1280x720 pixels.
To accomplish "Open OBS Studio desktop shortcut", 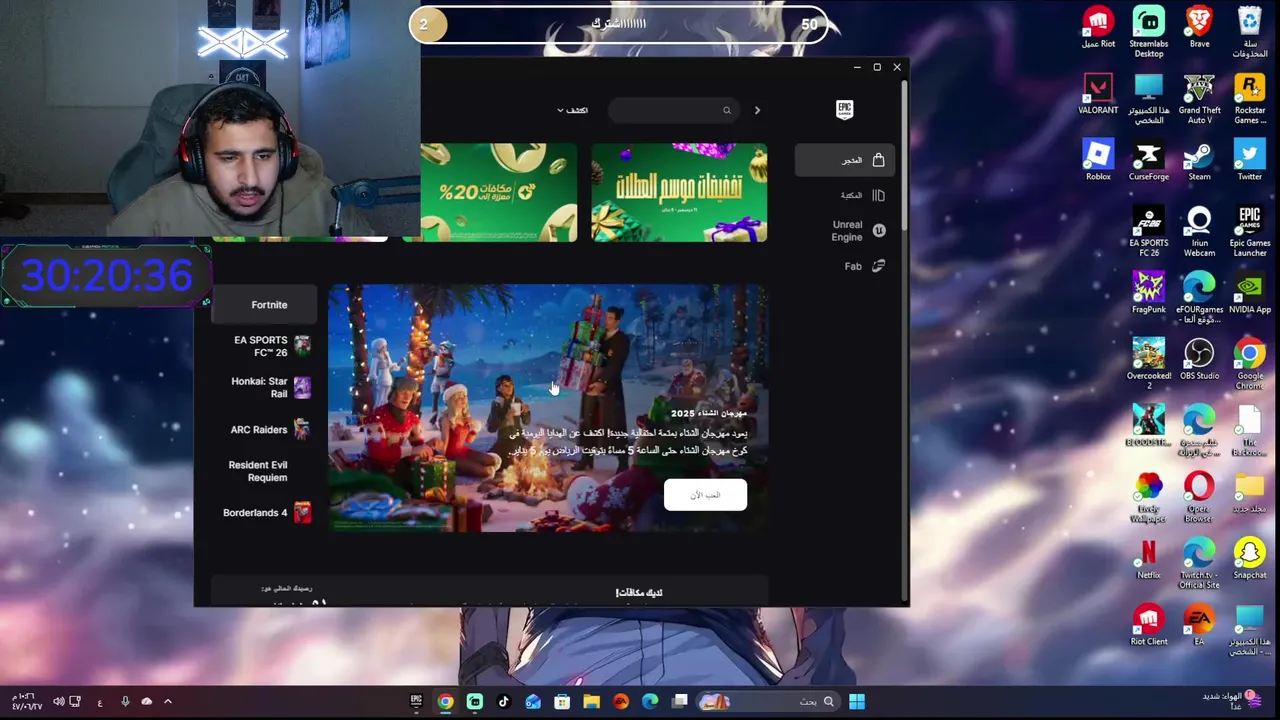I will [1199, 360].
